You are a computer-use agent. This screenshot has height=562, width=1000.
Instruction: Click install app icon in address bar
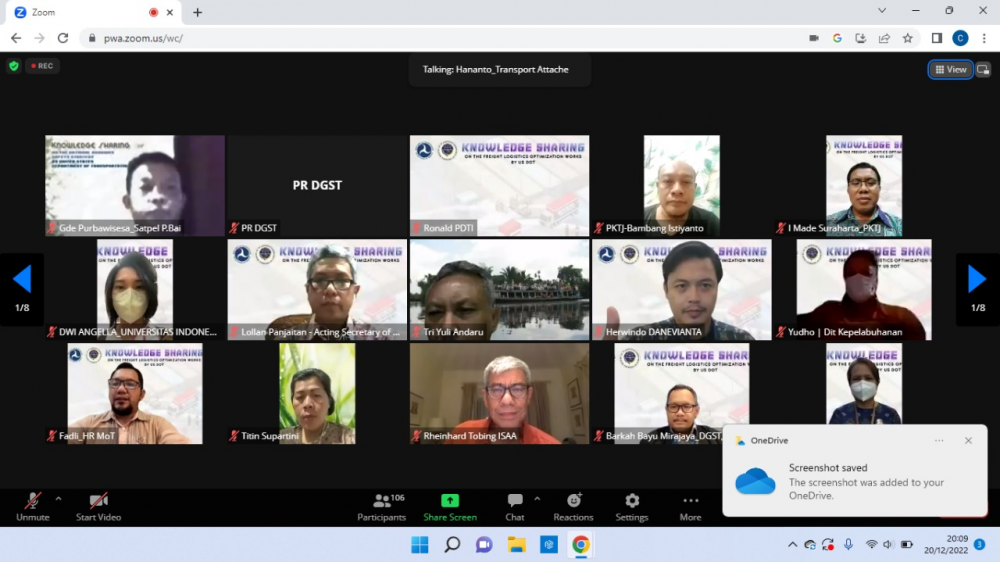click(x=860, y=38)
